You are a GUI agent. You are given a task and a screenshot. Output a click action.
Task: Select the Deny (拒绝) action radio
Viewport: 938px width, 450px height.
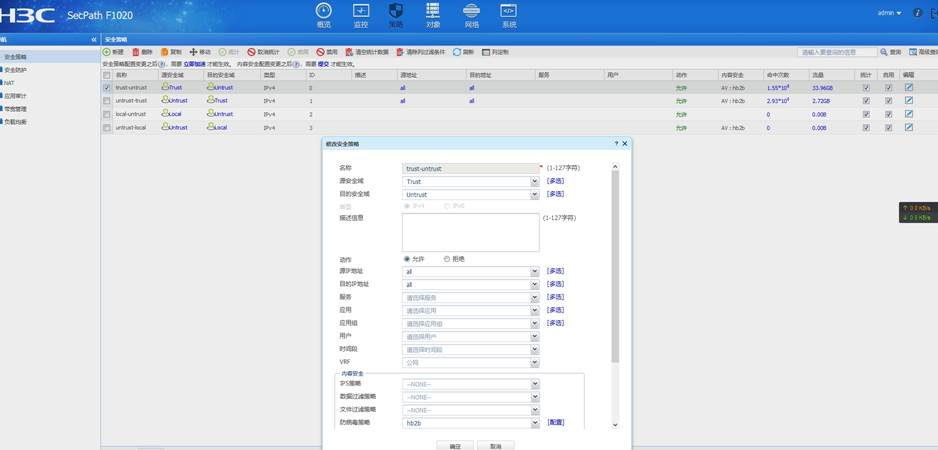[447, 259]
